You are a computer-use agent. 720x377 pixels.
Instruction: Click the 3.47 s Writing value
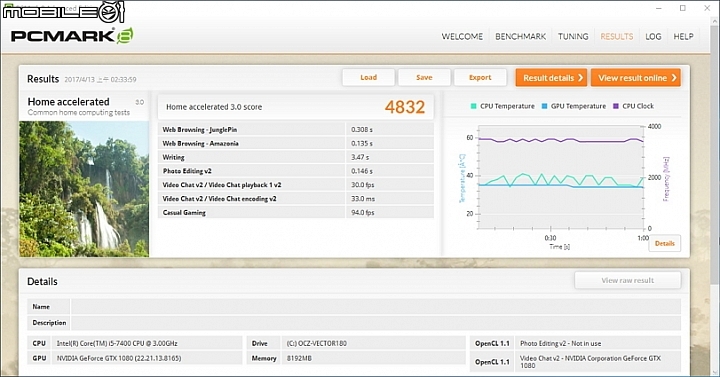click(360, 157)
